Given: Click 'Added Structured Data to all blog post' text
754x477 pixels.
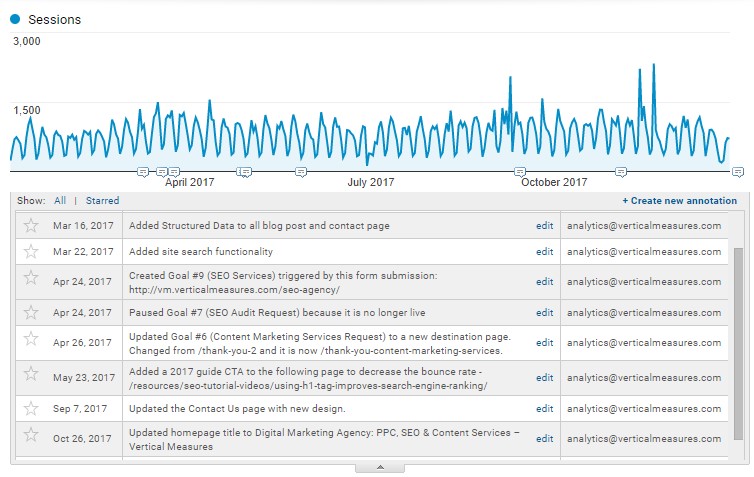Looking at the screenshot, I should (x=259, y=226).
